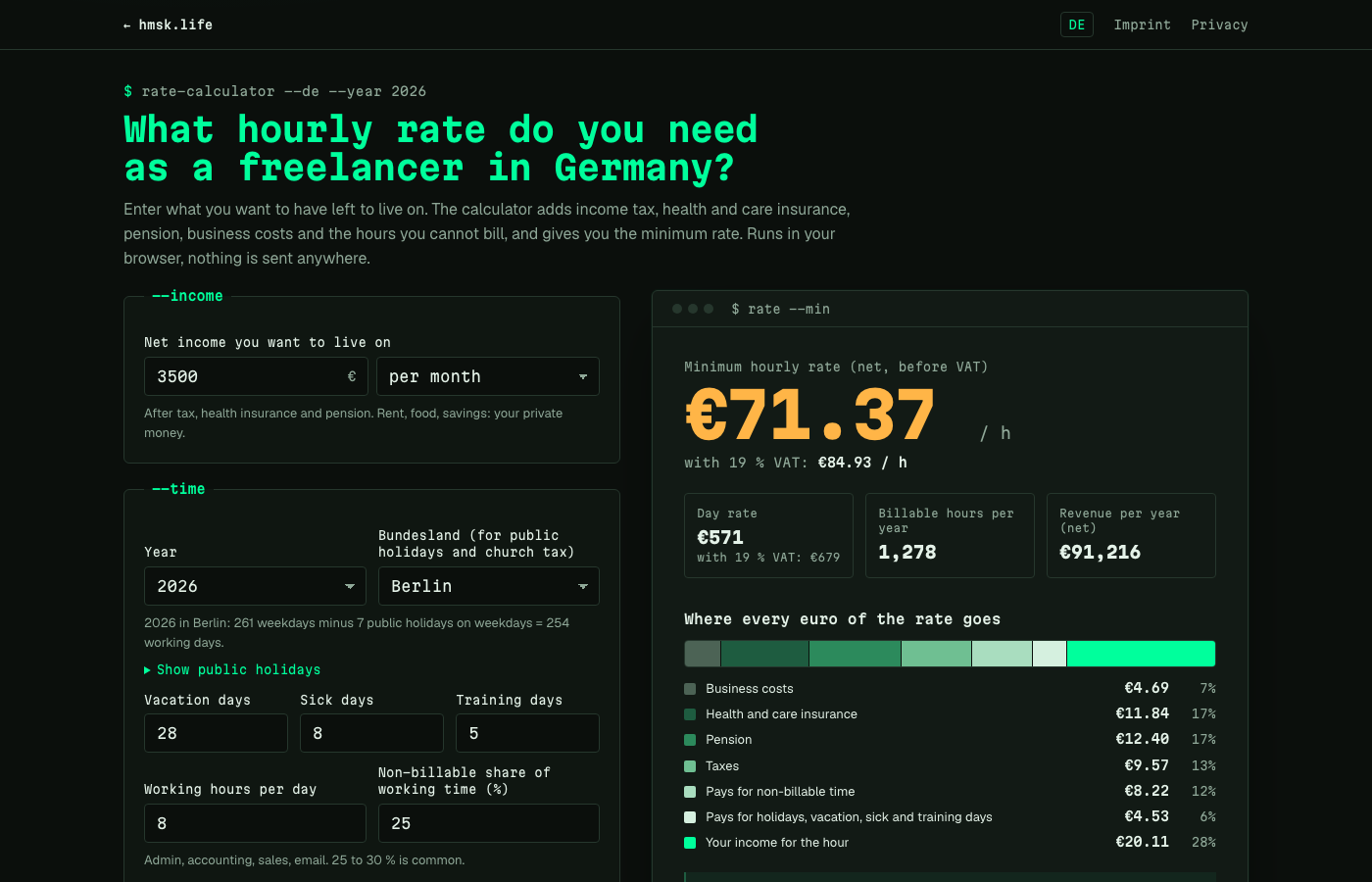
Task: Click the '$ rate --min' terminal title
Action: tap(781, 309)
